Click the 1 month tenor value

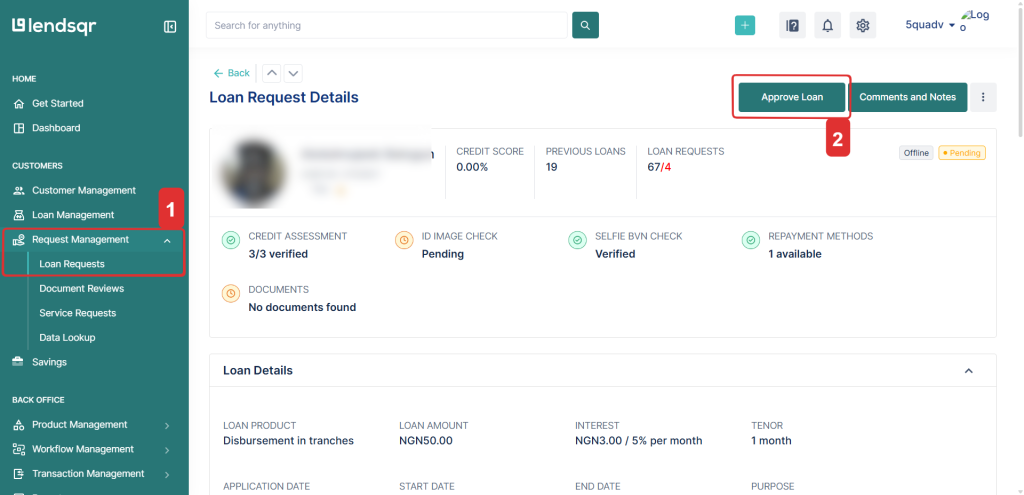[x=771, y=441]
